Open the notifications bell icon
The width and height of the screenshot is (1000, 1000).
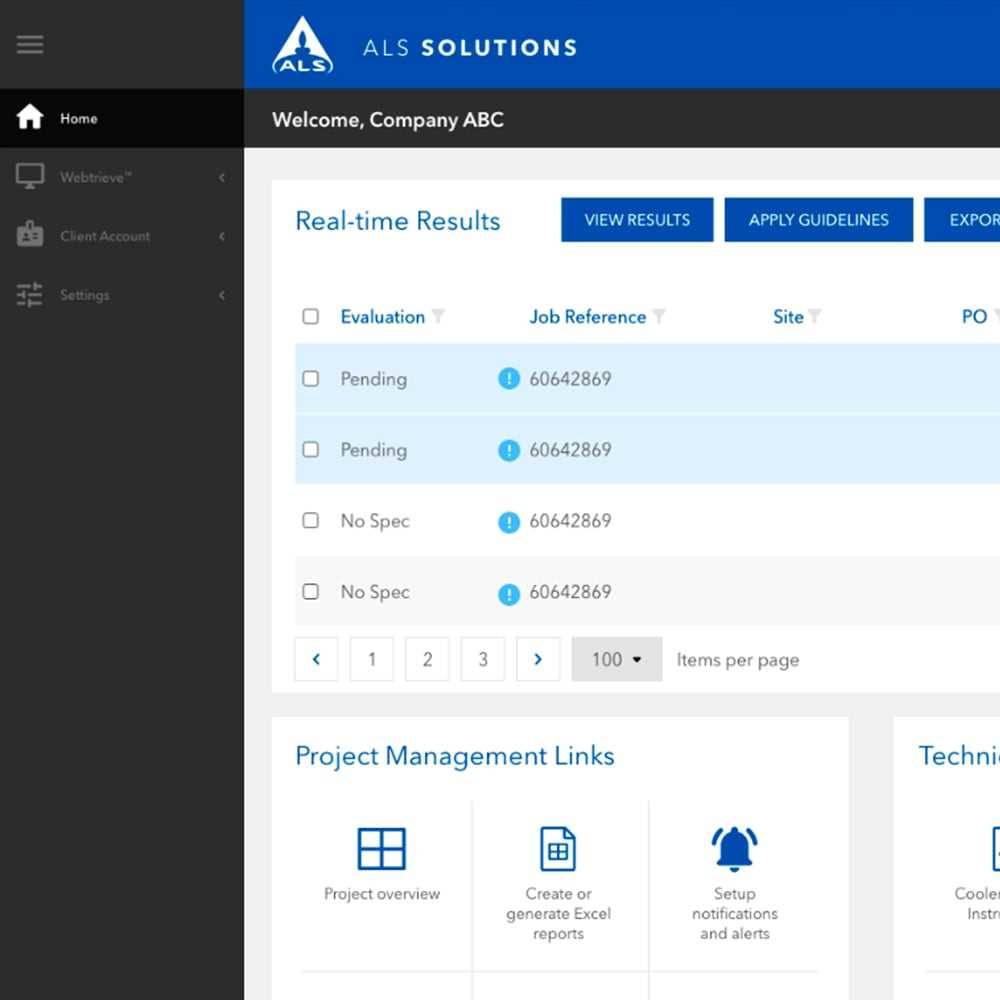click(x=734, y=849)
